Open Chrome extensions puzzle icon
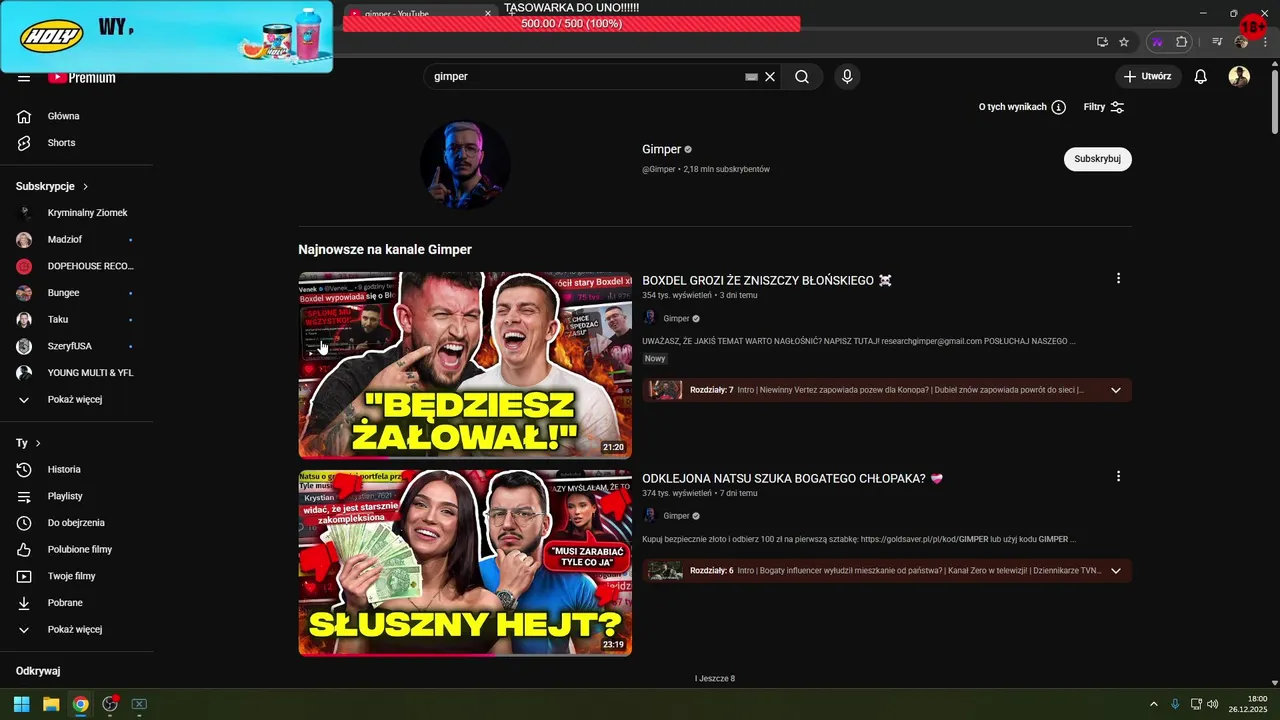 [x=1181, y=42]
